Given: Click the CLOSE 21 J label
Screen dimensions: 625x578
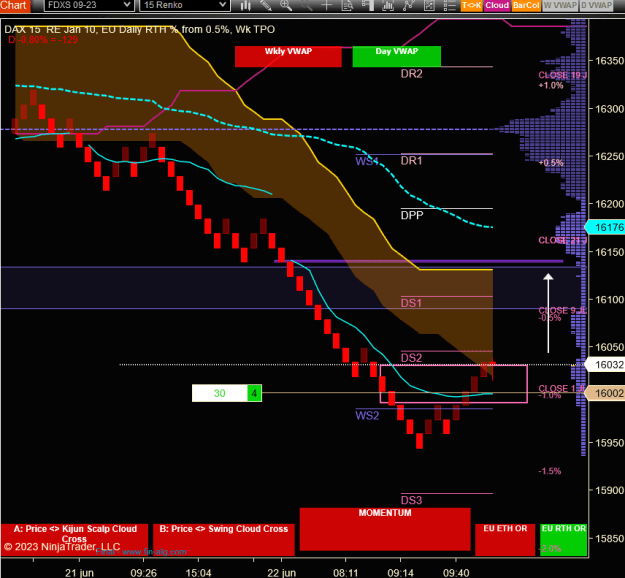Looking at the screenshot, I should pos(562,240).
